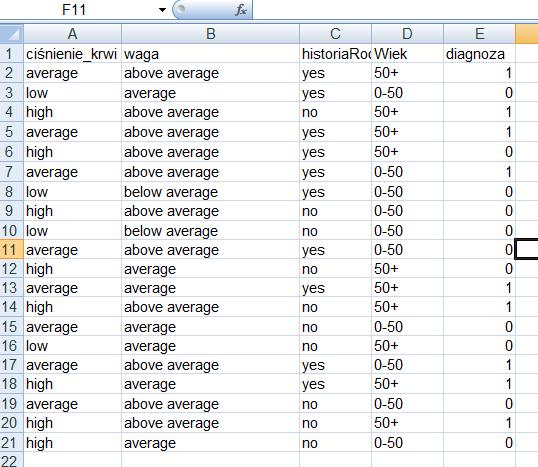Select the highlighted row 11 header

(12, 249)
